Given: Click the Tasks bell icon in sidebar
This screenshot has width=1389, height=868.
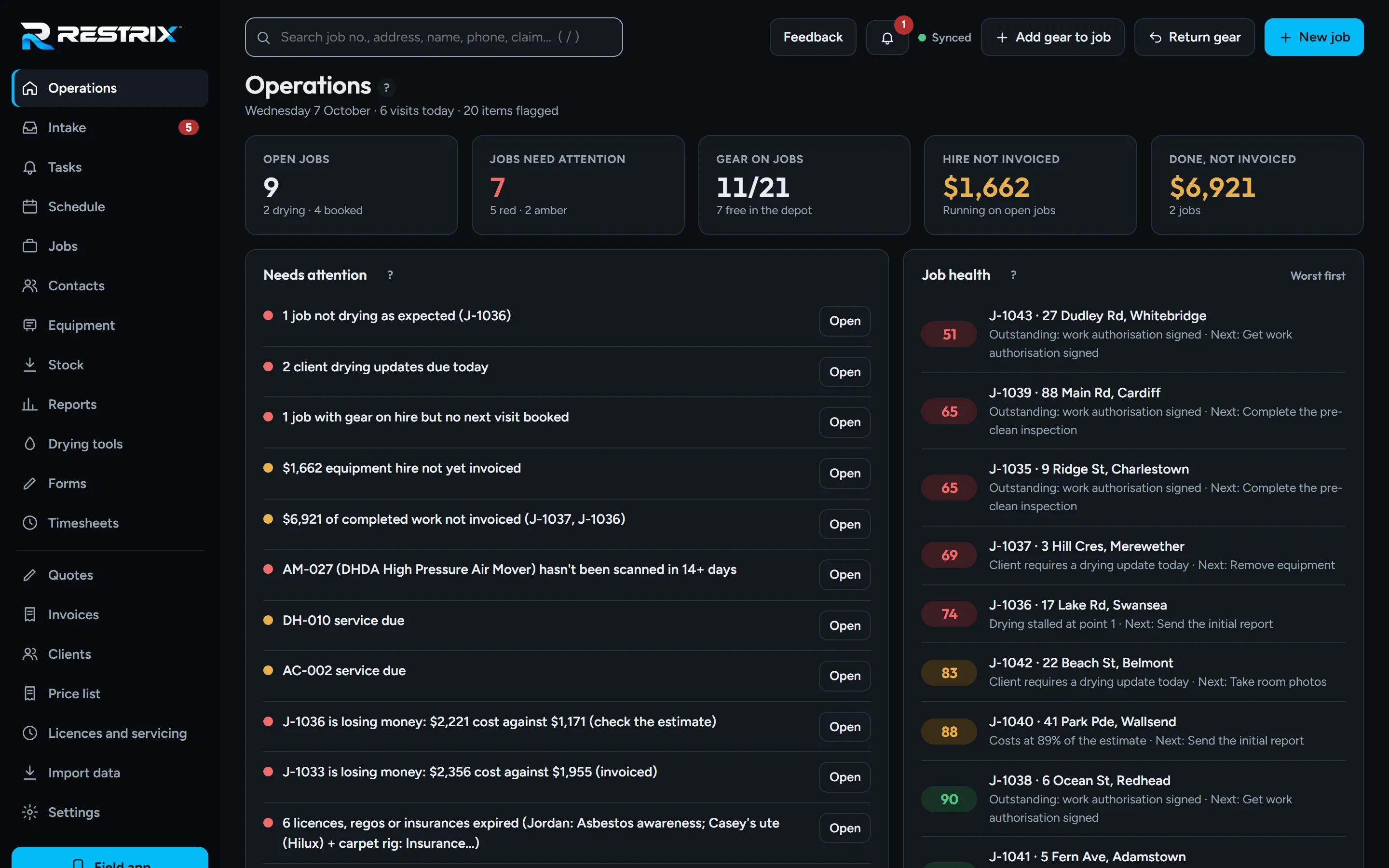Looking at the screenshot, I should click(x=30, y=167).
